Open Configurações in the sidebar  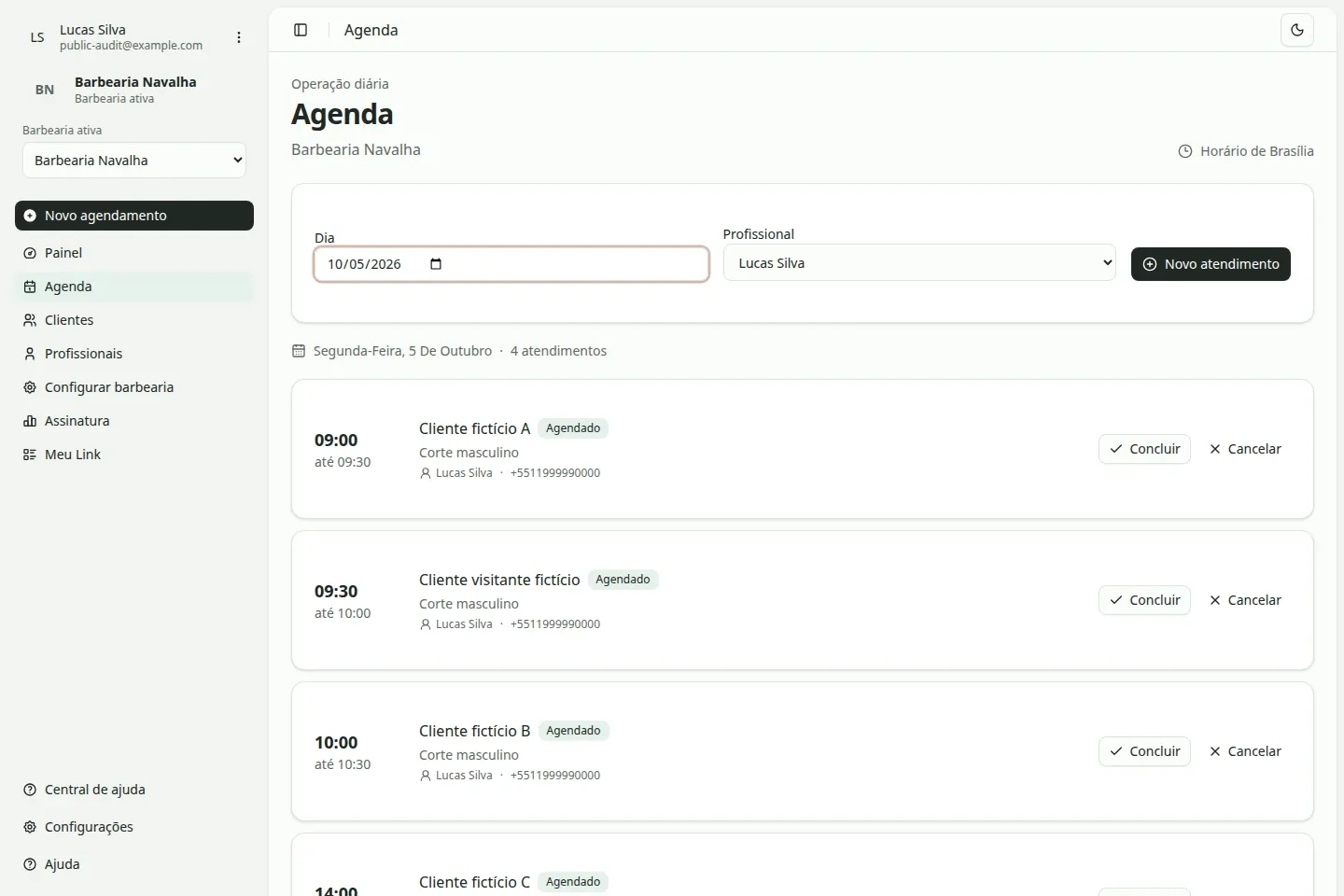134,827
